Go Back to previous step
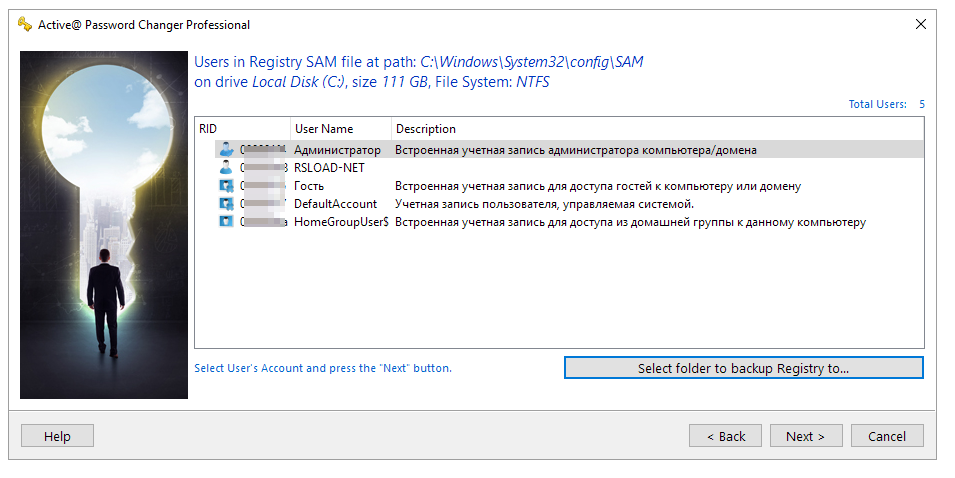 (725, 436)
